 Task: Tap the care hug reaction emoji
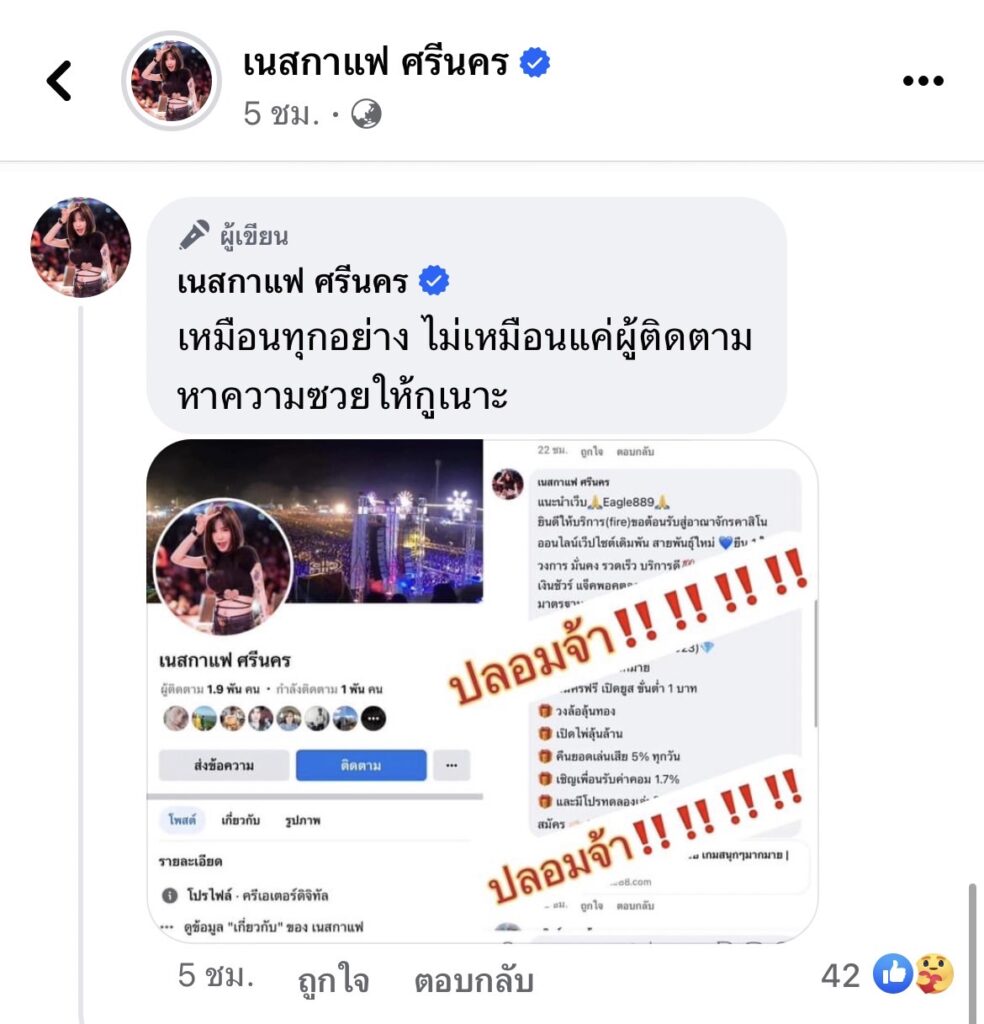(934, 974)
